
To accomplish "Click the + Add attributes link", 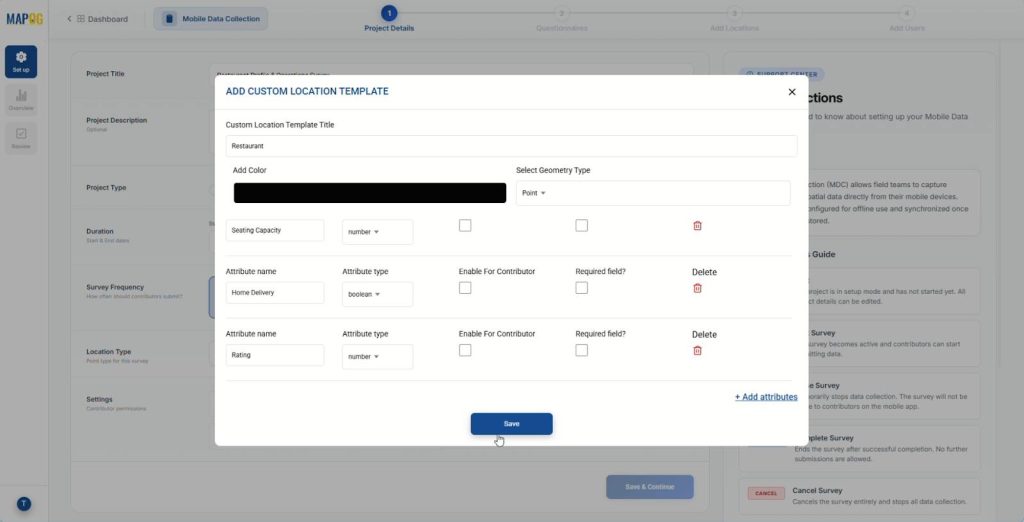I will 766,397.
